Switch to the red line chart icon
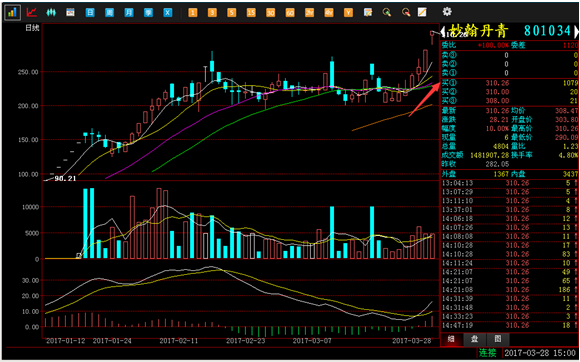The width and height of the screenshot is (580, 362). tap(31, 12)
